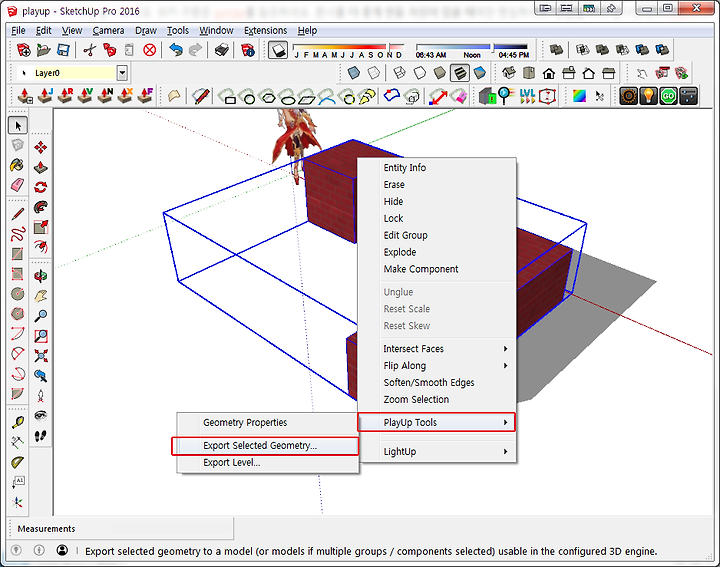Expand LightUp submenu

pos(436,452)
